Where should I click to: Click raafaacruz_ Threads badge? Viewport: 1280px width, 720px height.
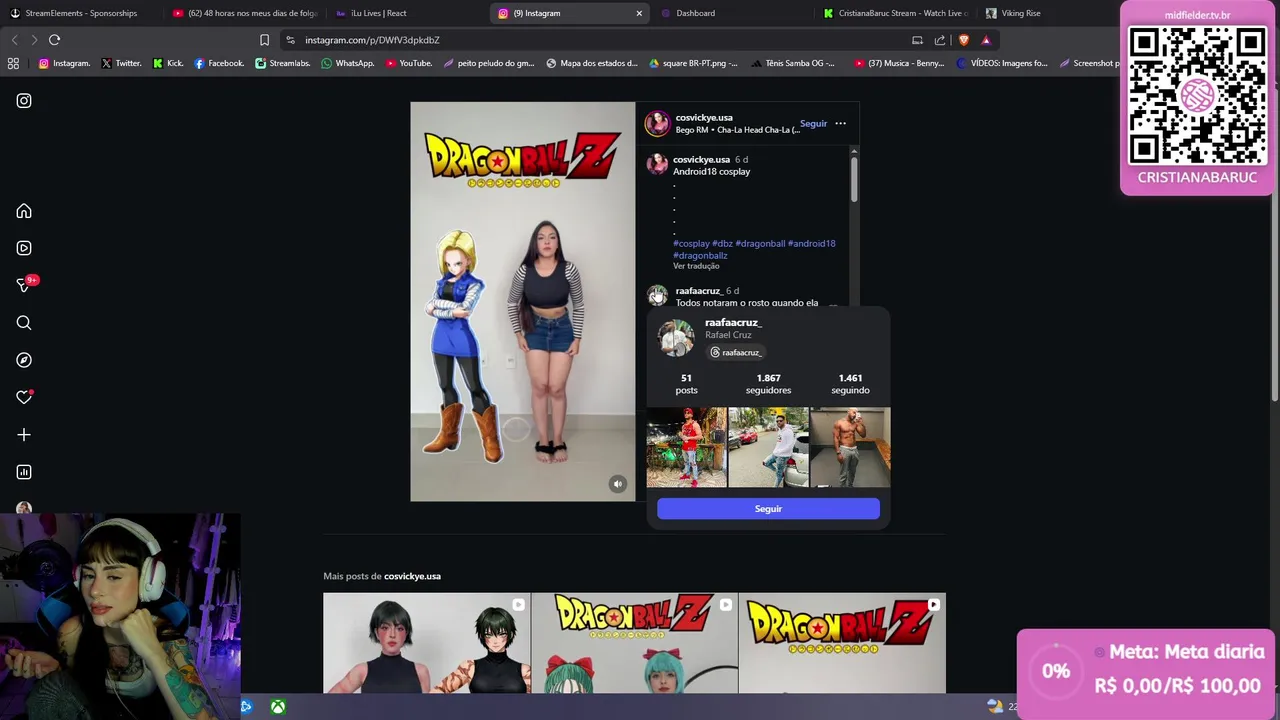735,353
